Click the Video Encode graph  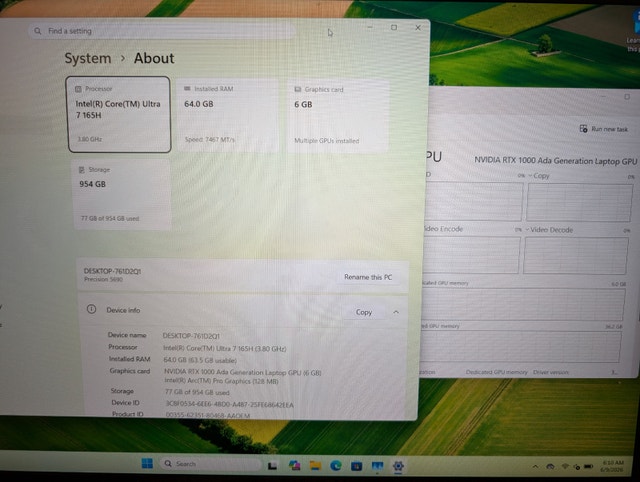(x=471, y=255)
